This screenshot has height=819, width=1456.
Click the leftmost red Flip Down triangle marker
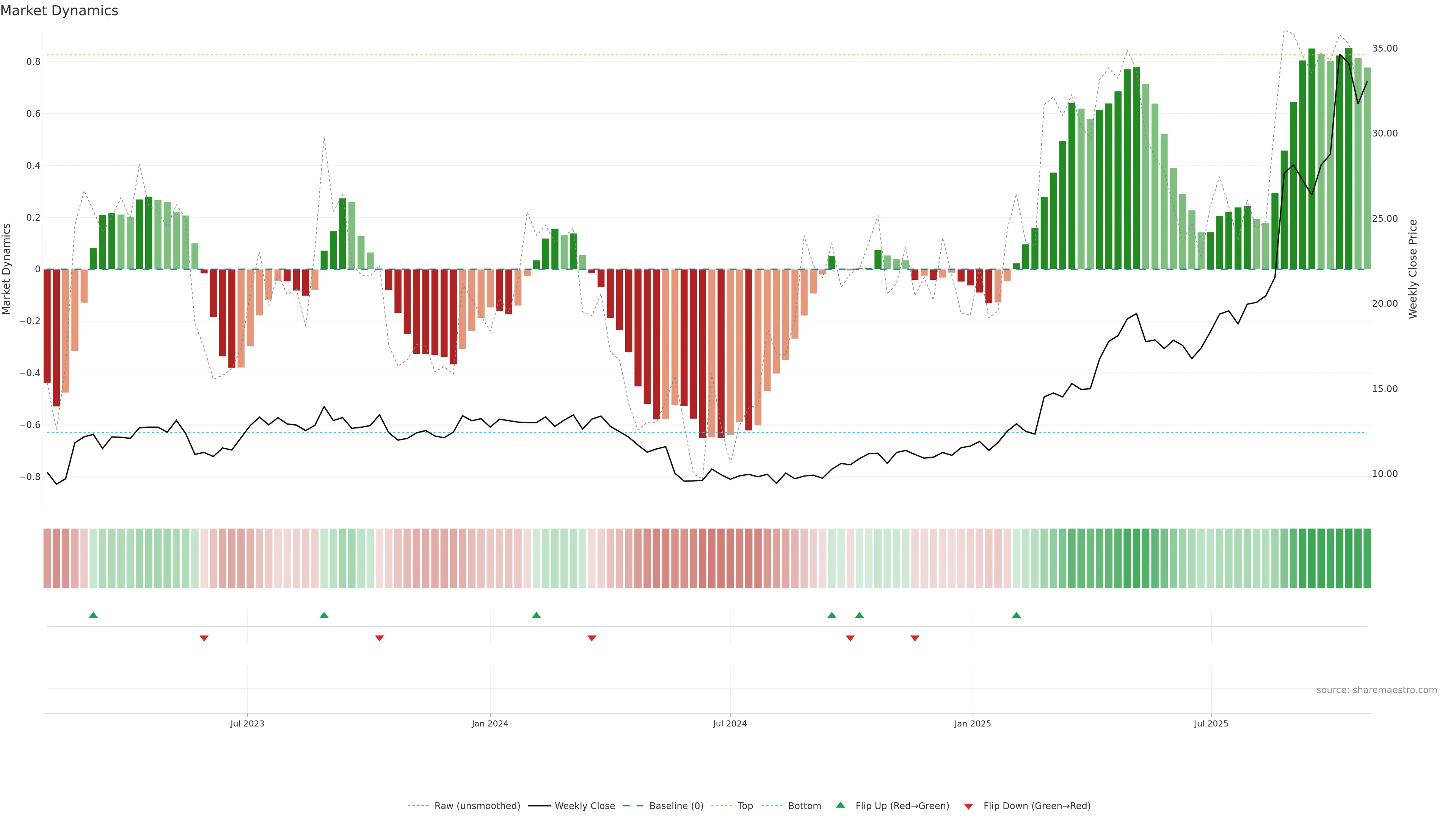[204, 638]
